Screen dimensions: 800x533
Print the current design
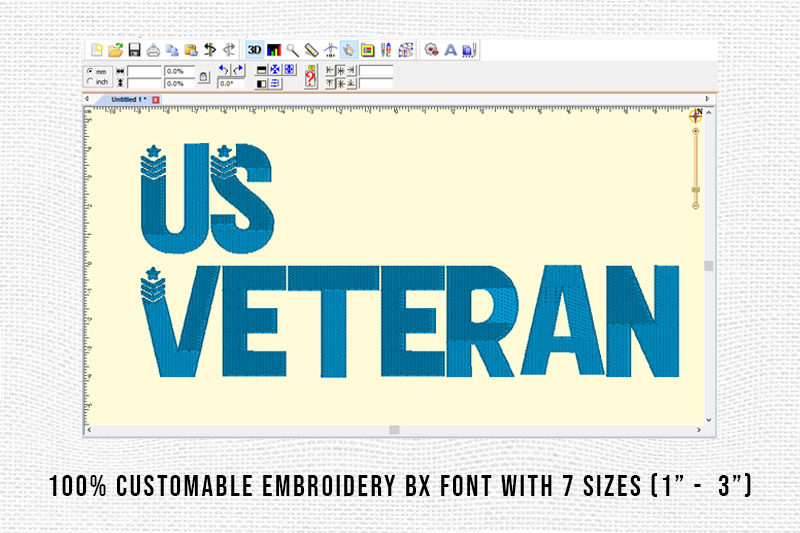click(153, 50)
